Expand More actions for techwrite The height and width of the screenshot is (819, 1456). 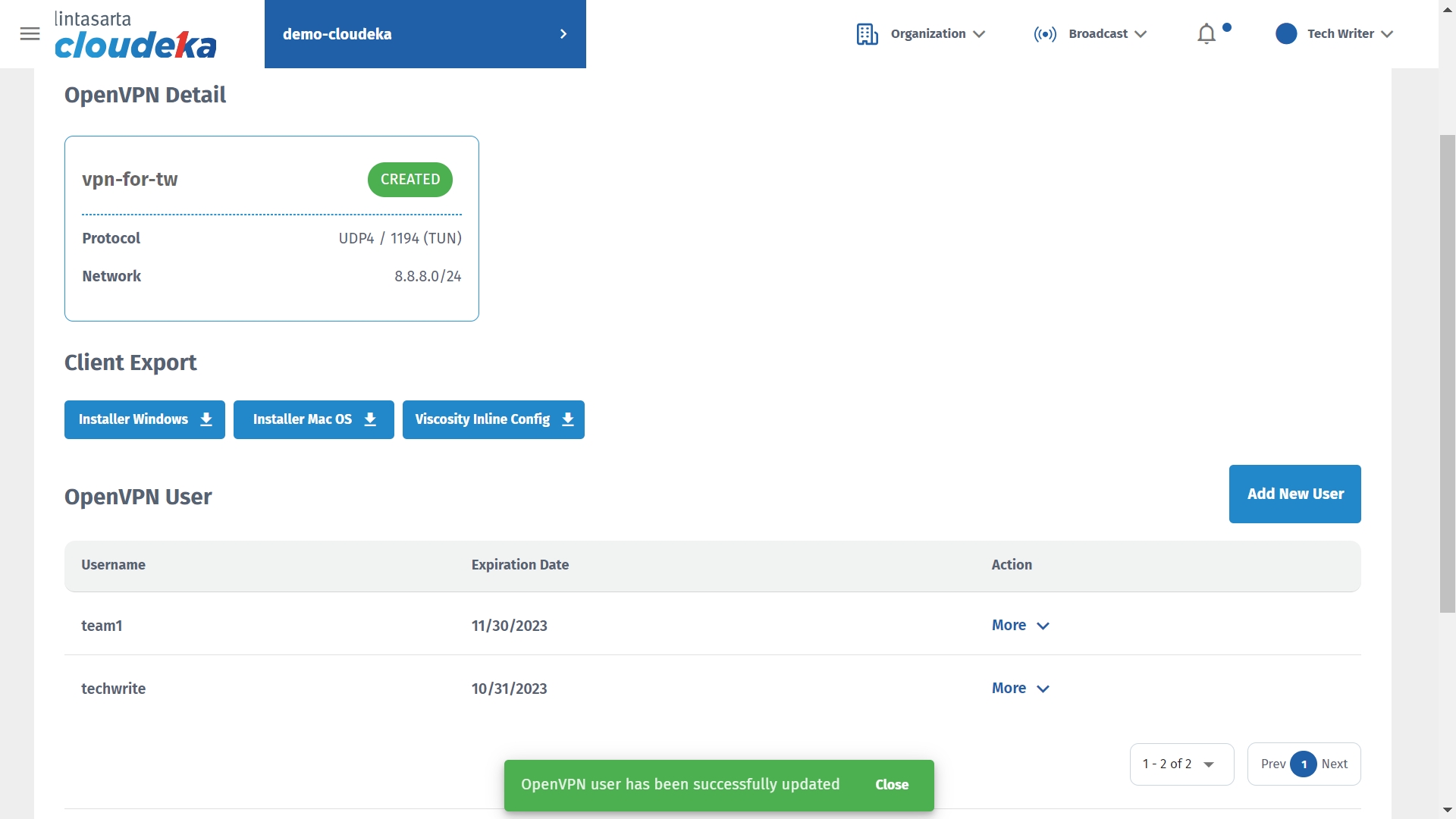click(1020, 689)
